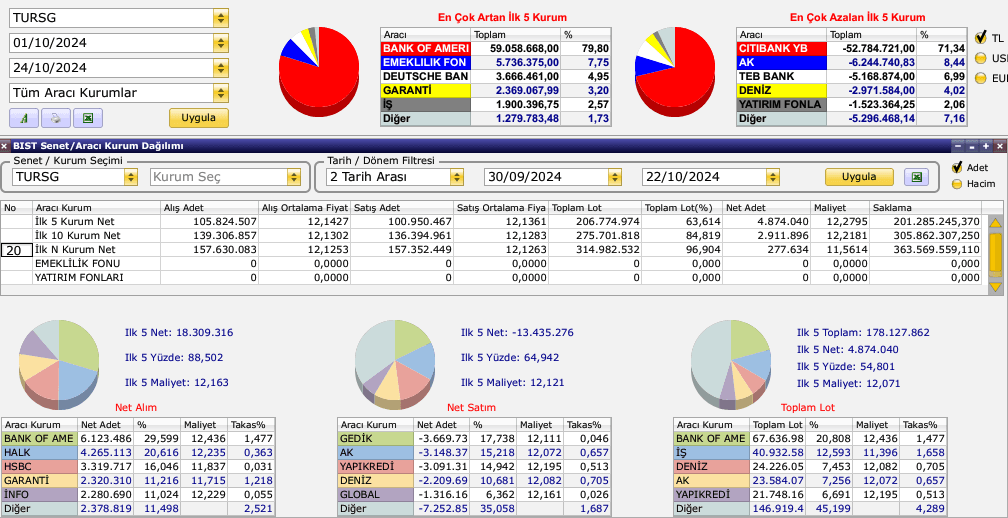Click the red BANK OF AMERI cell in Artan table

pos(426,48)
